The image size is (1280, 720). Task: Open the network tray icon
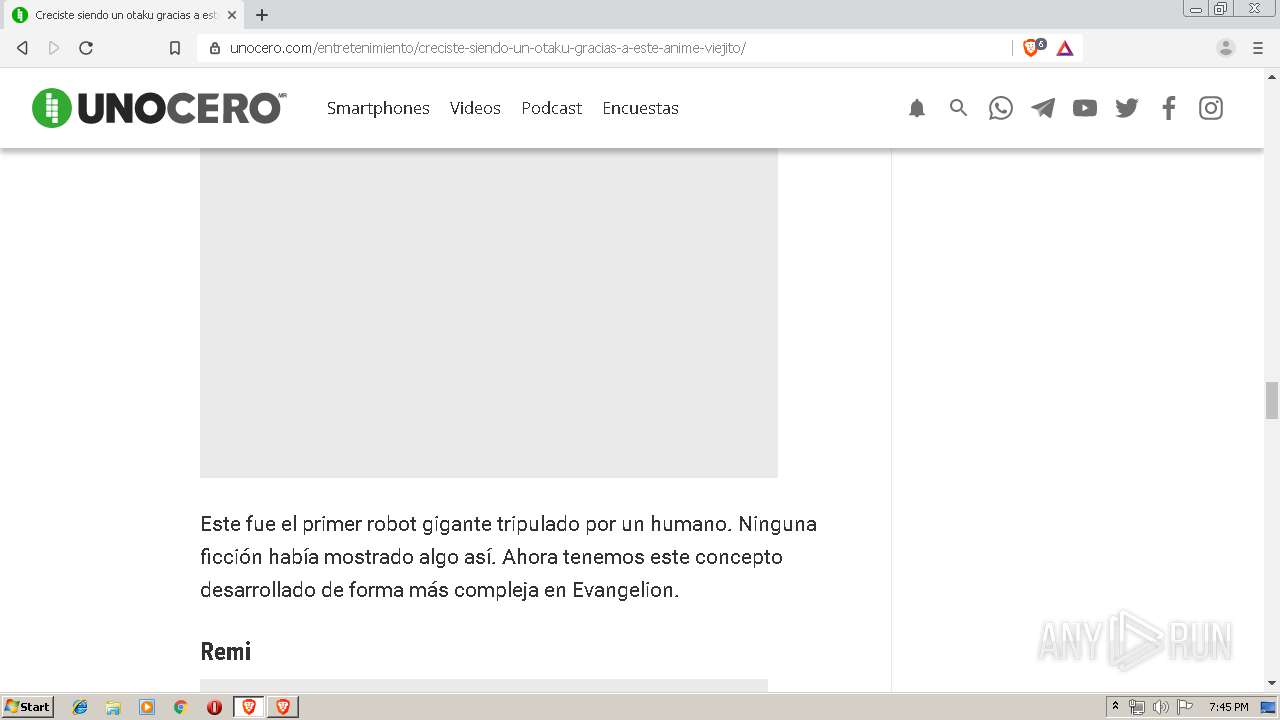pos(1136,707)
